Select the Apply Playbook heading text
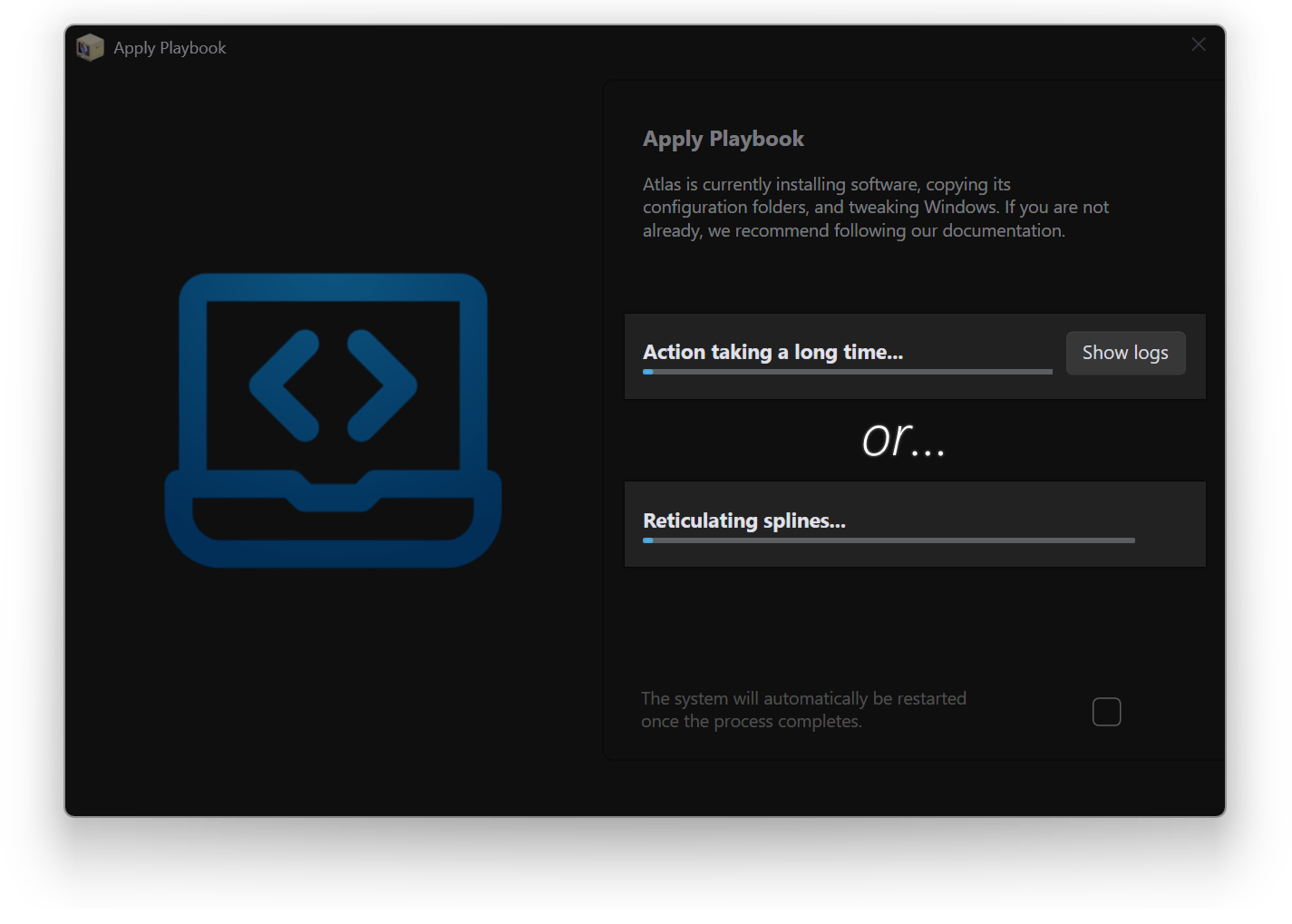The height and width of the screenshot is (924, 1292). pyautogui.click(x=723, y=139)
